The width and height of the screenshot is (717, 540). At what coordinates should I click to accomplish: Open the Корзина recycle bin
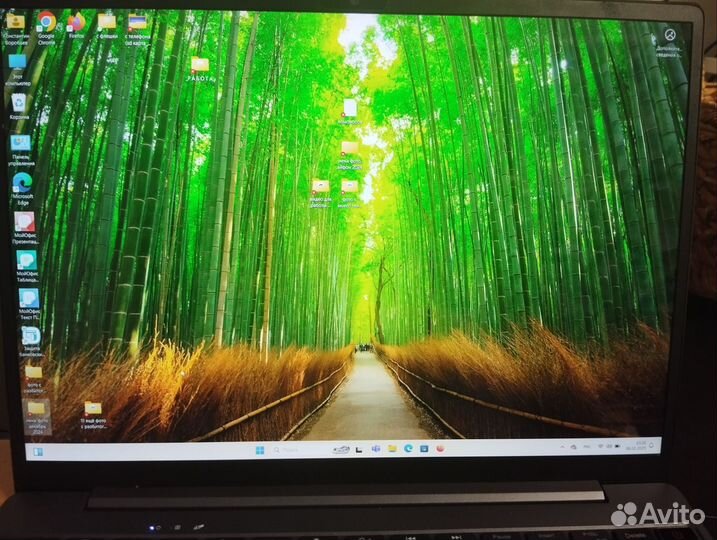(19, 106)
